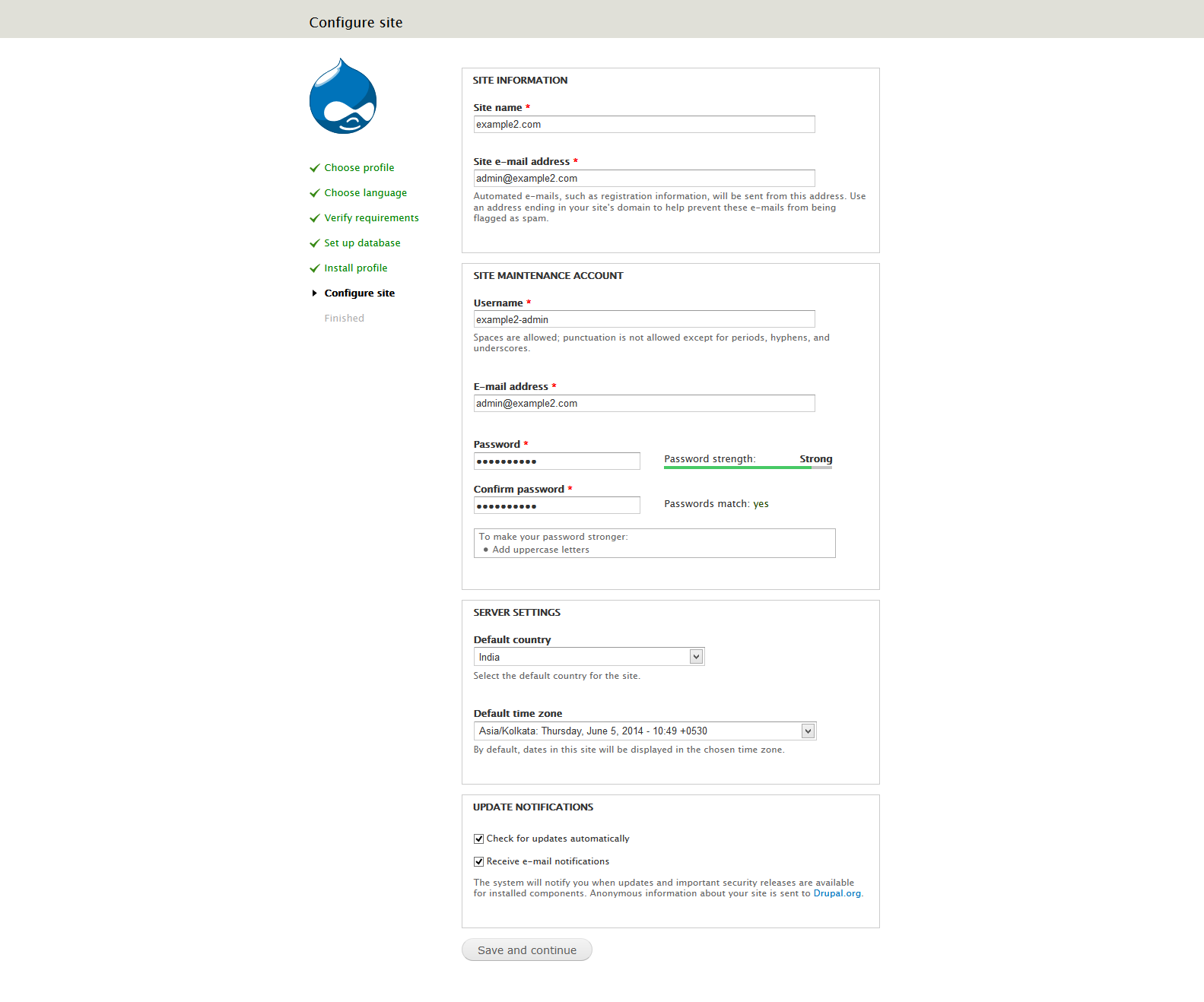
Task: Click the UPDATE NOTIFICATIONS heading
Action: pos(533,807)
